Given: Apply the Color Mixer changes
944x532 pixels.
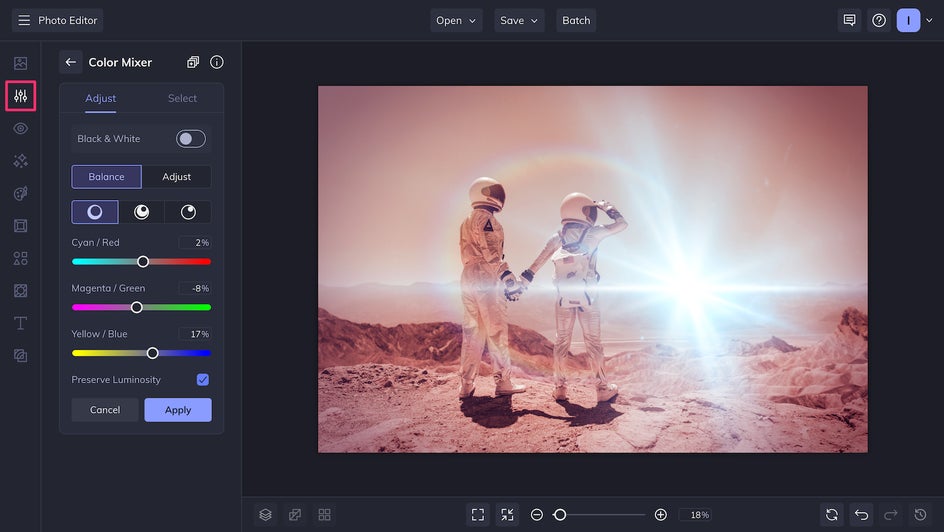Looking at the screenshot, I should point(178,410).
